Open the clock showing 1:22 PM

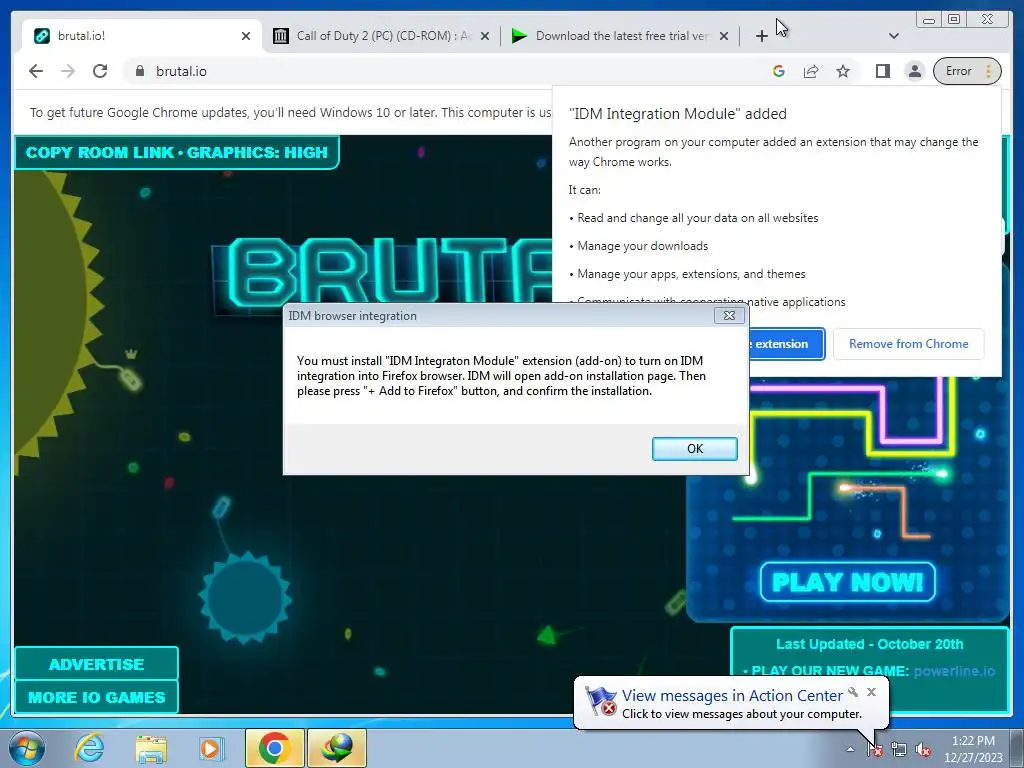(973, 749)
